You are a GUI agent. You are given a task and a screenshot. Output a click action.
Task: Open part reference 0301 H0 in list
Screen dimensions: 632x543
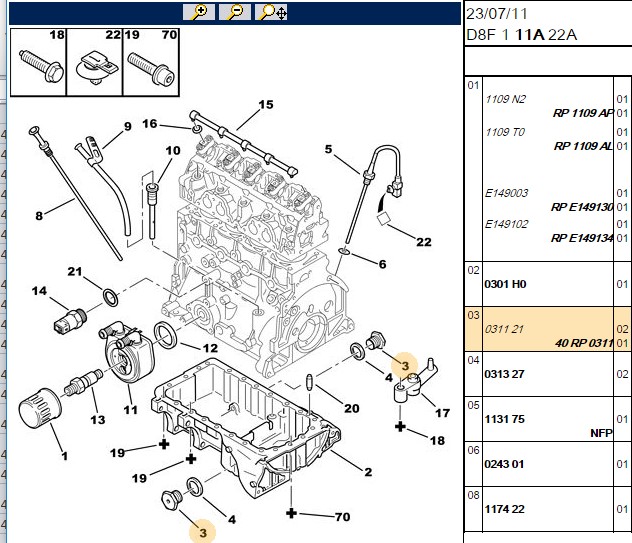click(x=547, y=284)
